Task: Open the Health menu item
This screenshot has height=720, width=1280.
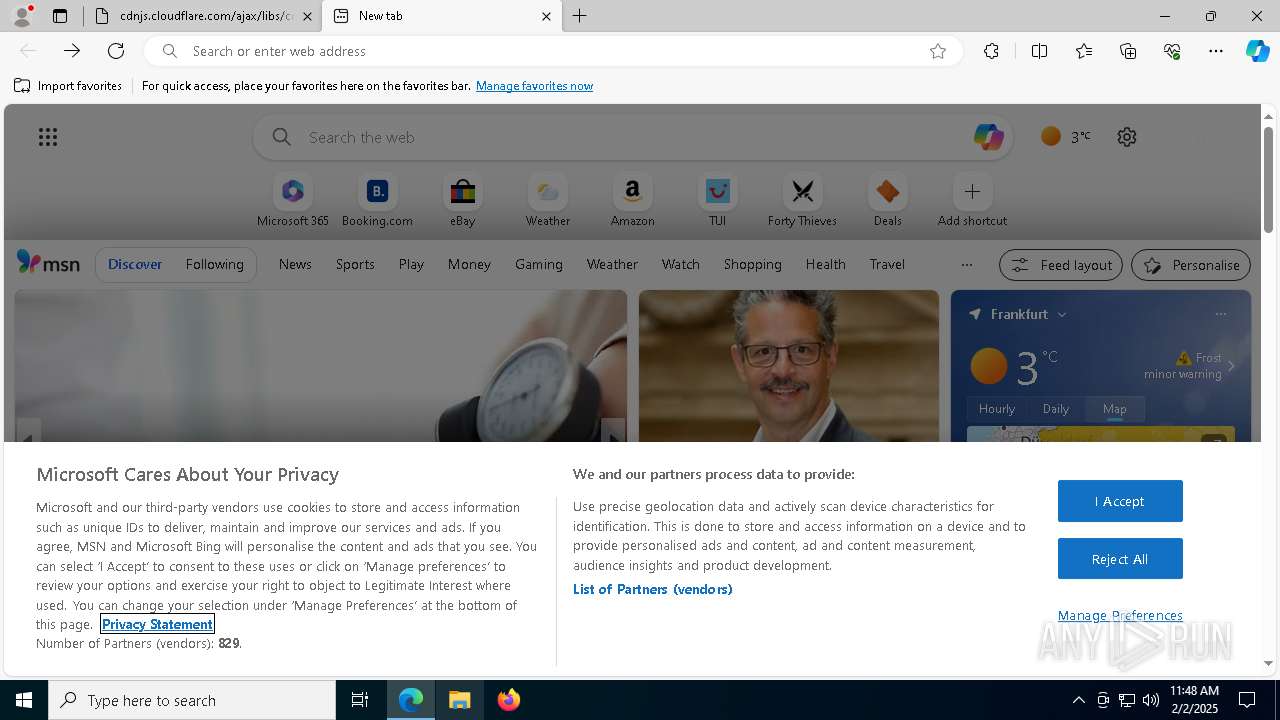Action: [x=825, y=264]
